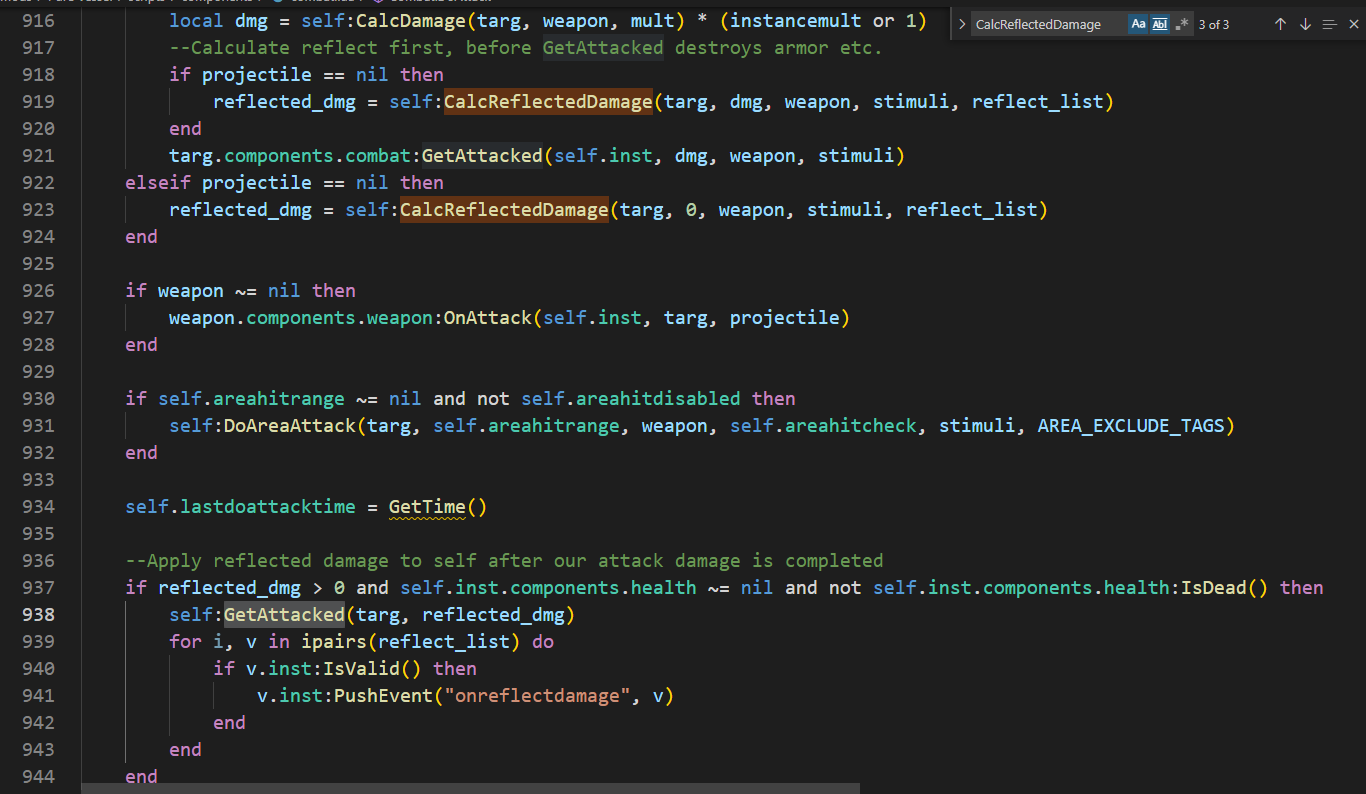Click line number 926 in gutter
1366x794 pixels.
point(37,290)
